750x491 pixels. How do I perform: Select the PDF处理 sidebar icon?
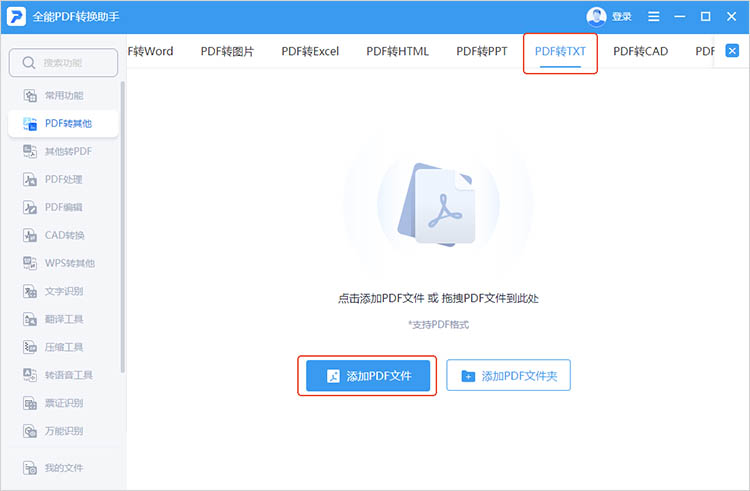[x=30, y=180]
